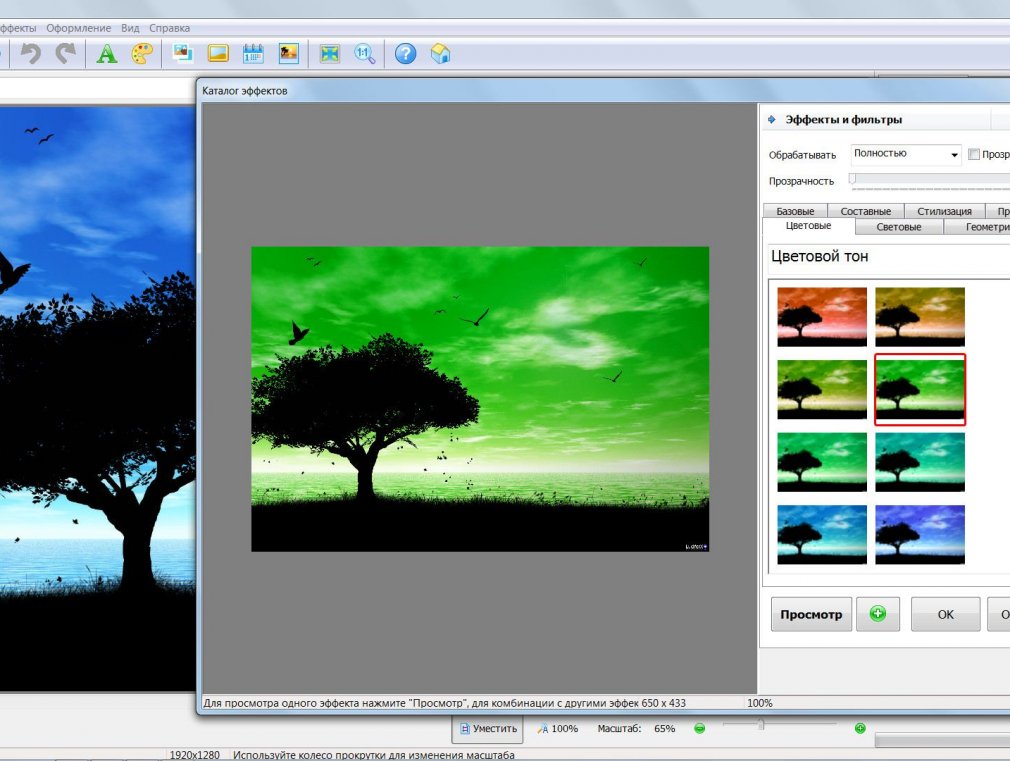Click the 100% actual size icon
Viewport: 1010px width, 761px height.
(x=557, y=729)
